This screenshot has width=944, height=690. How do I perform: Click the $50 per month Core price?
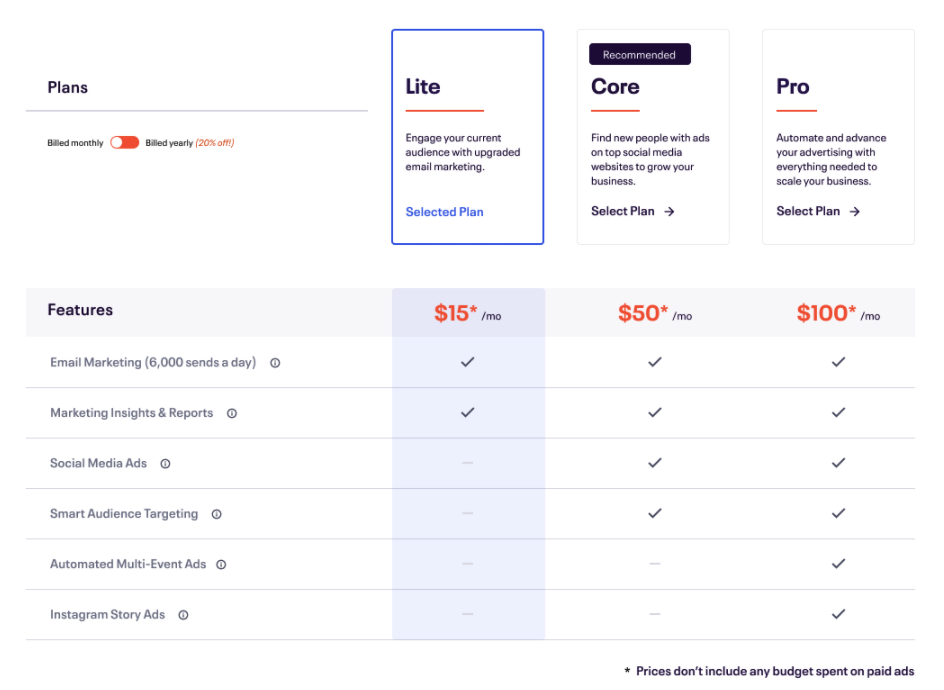point(655,313)
